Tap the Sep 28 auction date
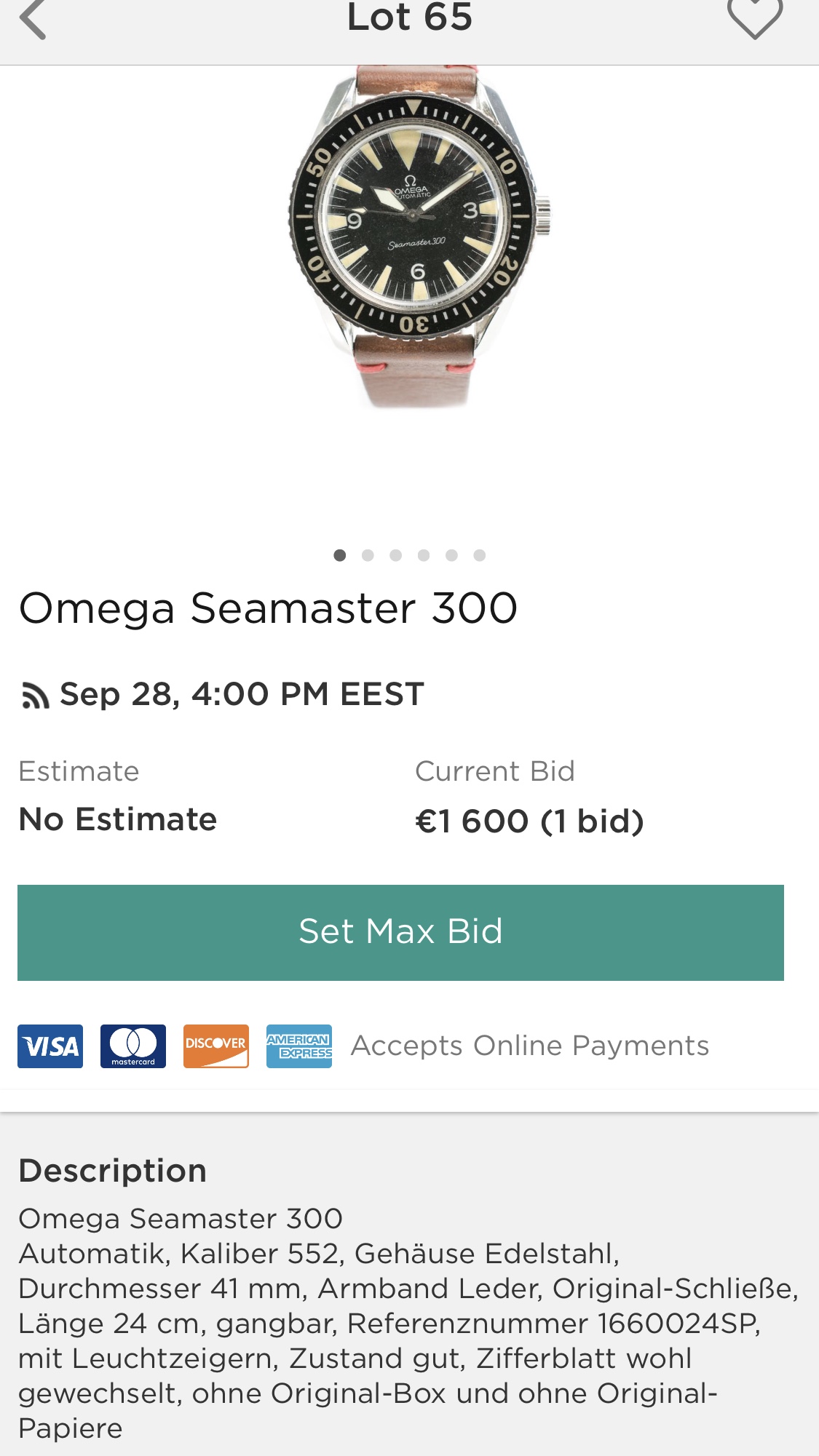 [242, 694]
